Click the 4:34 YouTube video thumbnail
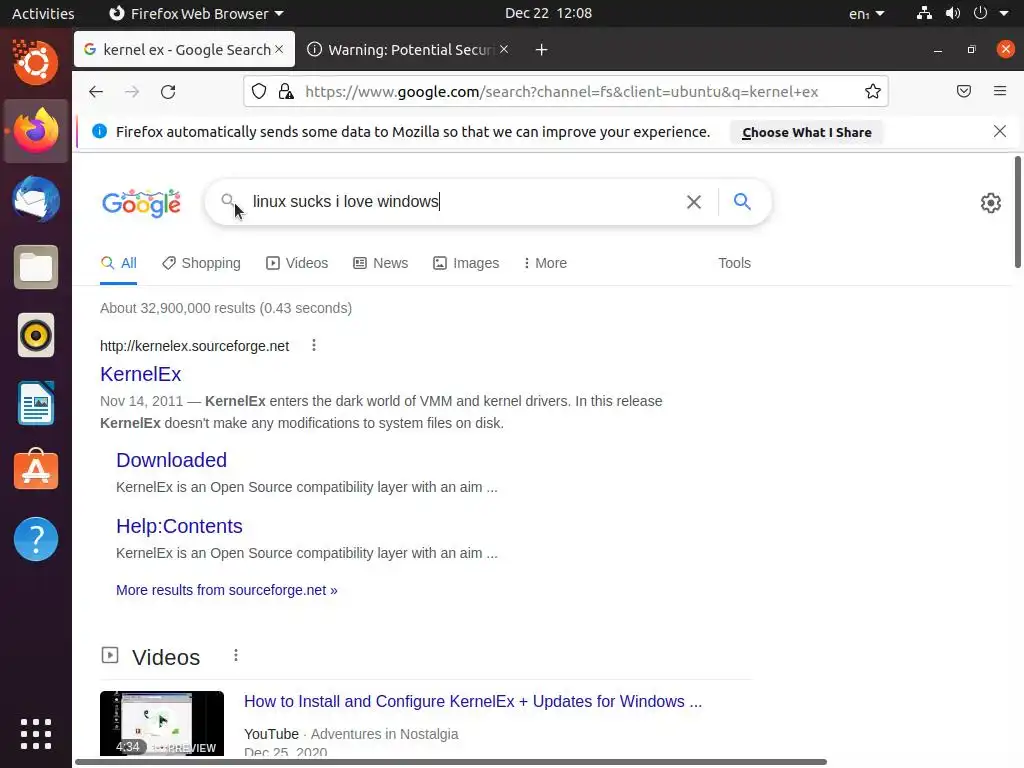Image resolution: width=1024 pixels, height=768 pixels. (162, 723)
